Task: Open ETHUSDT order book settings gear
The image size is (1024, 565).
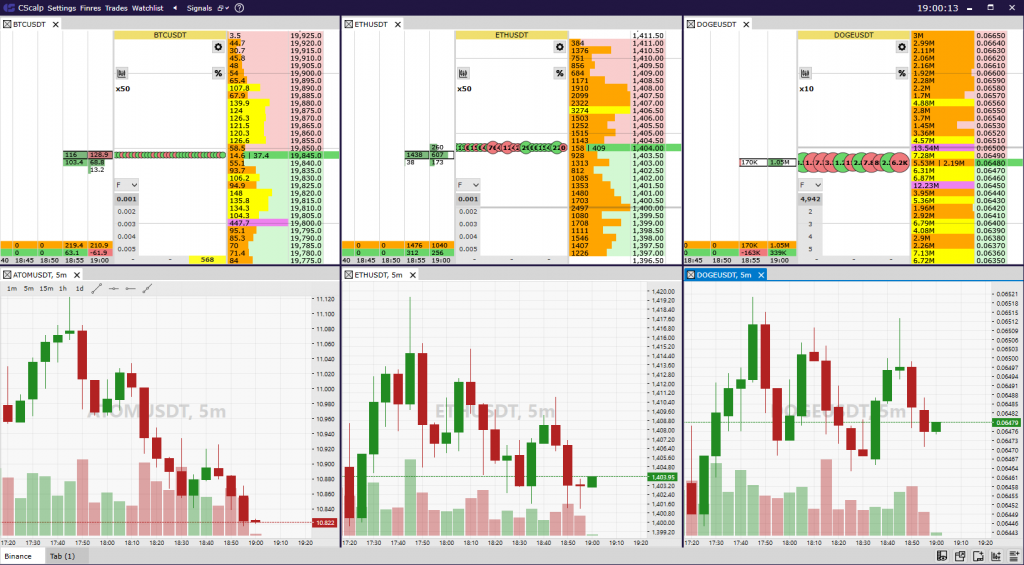Action: (560, 47)
